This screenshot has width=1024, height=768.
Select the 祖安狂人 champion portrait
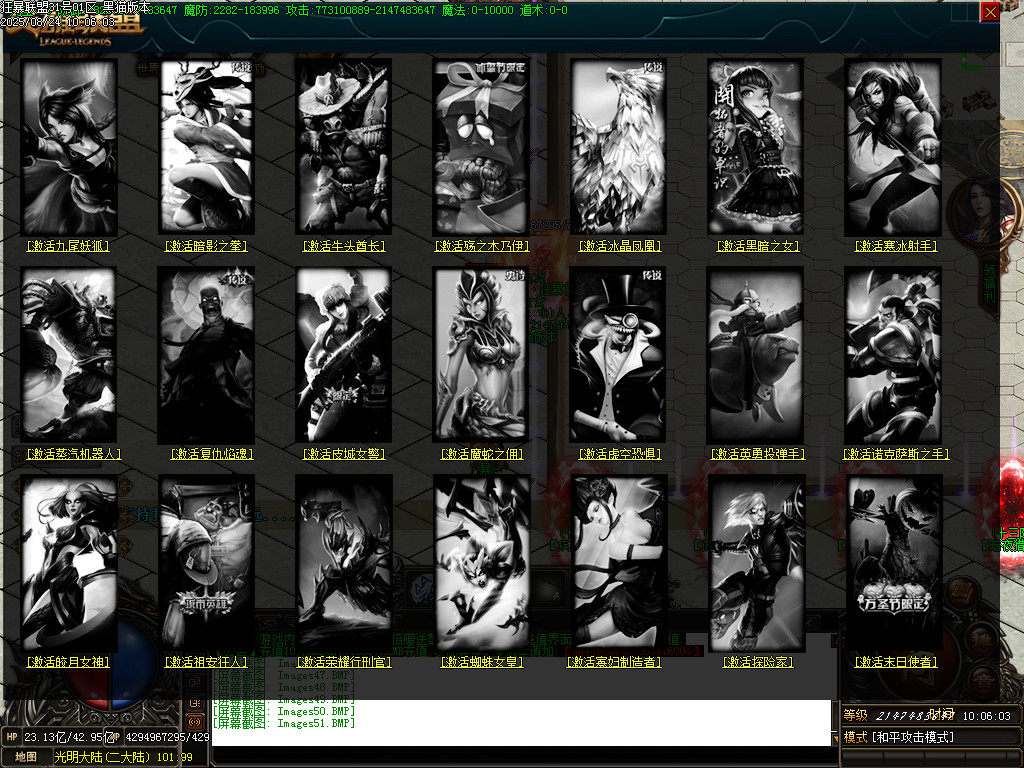(206, 563)
